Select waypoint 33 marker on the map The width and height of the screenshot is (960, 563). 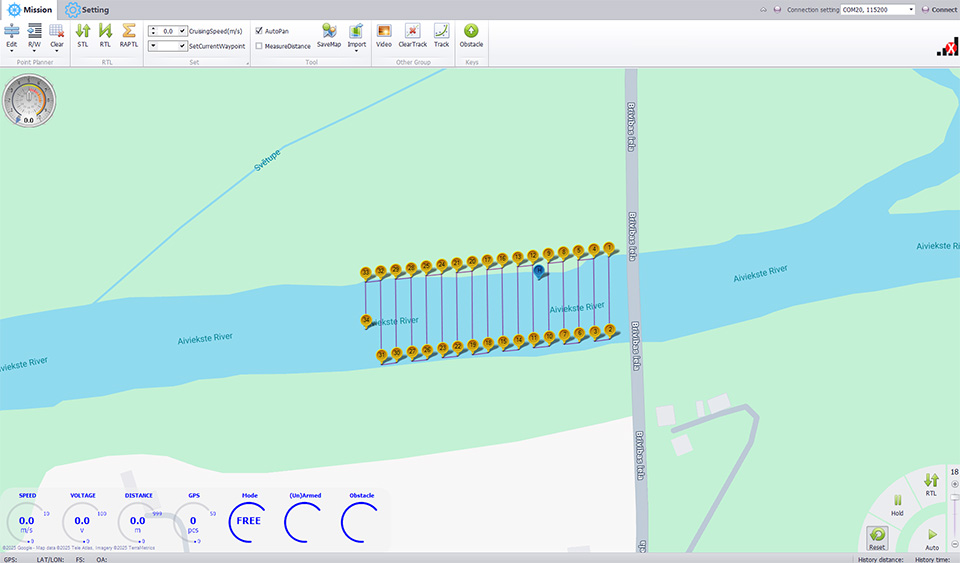point(366,273)
